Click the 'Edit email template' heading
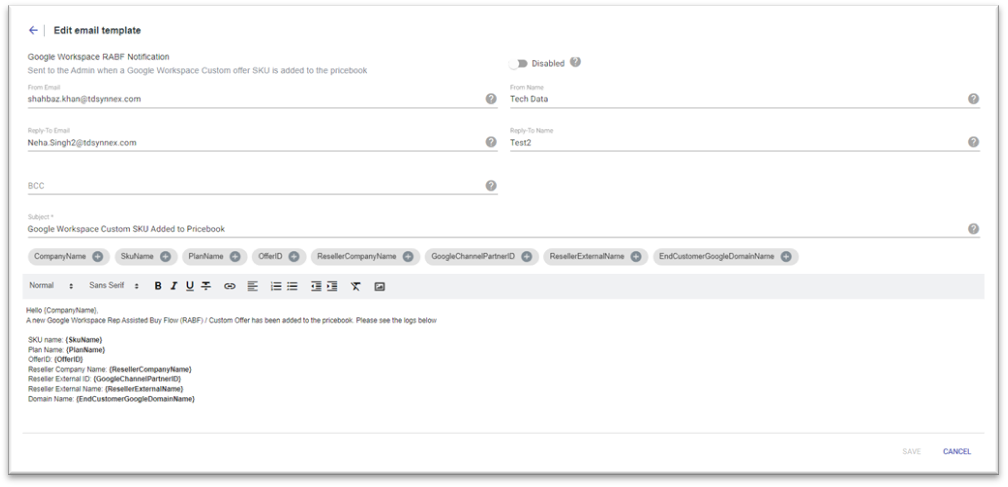Viewport: 1008px width, 487px height. [x=97, y=30]
